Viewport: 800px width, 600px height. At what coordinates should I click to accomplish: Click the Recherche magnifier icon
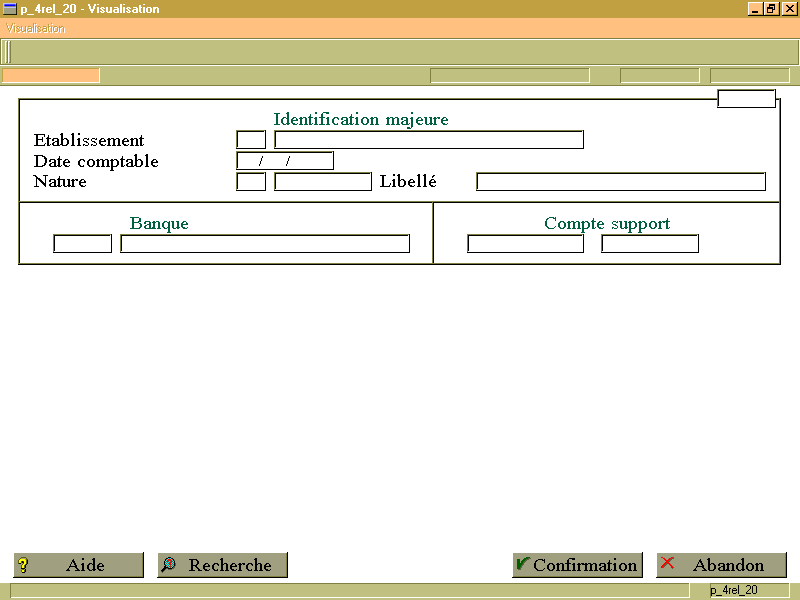pos(168,564)
